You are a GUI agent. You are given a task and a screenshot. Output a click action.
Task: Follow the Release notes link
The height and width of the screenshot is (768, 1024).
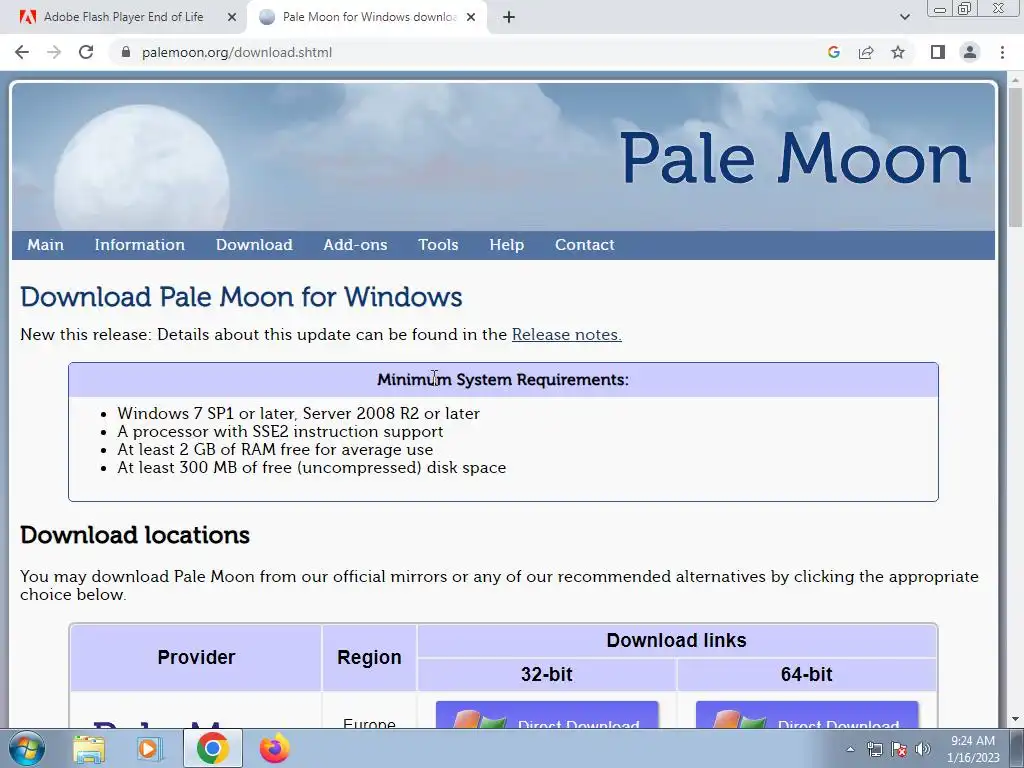tap(567, 334)
